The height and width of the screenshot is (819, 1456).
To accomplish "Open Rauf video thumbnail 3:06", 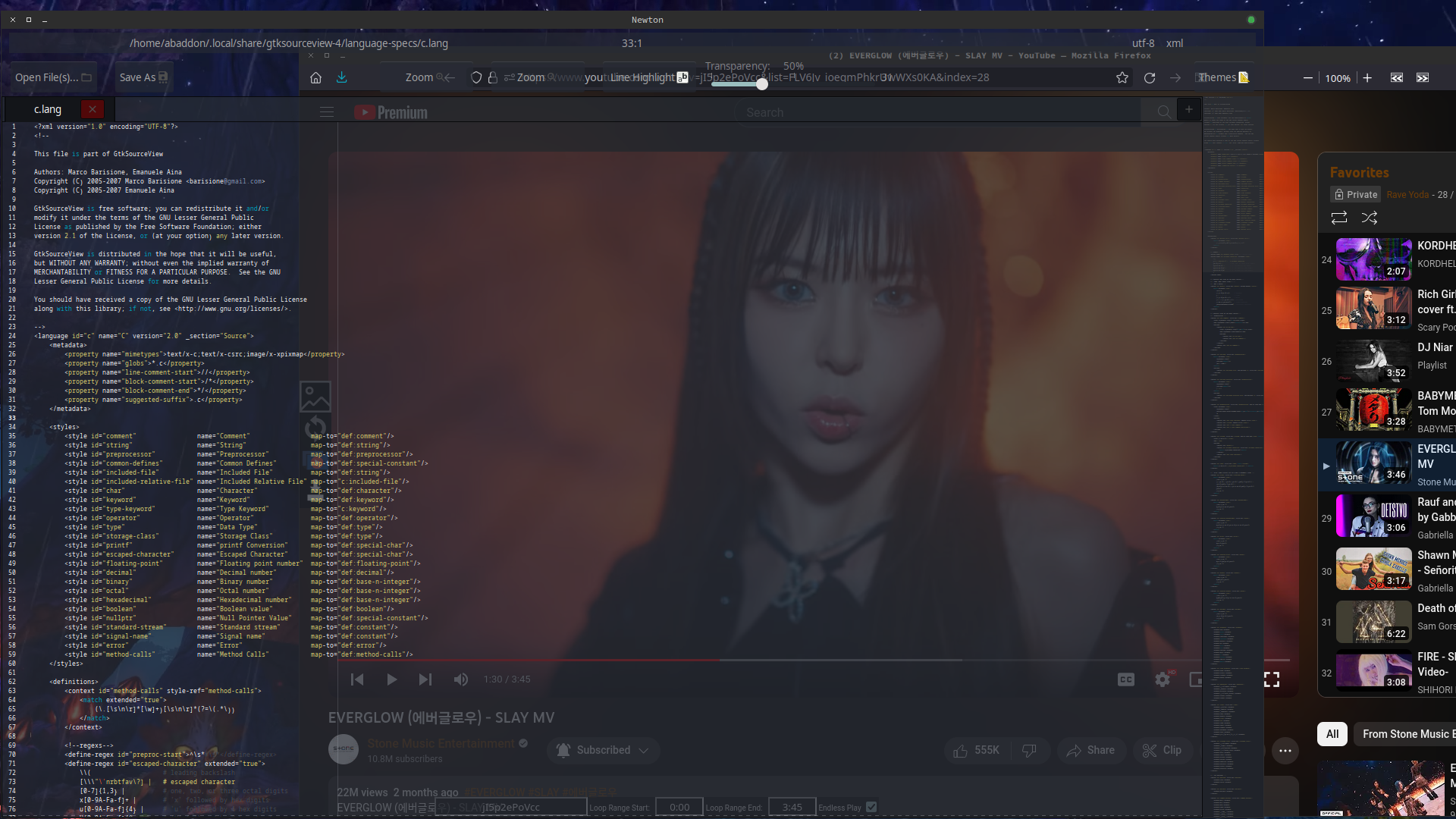I will click(x=1373, y=516).
